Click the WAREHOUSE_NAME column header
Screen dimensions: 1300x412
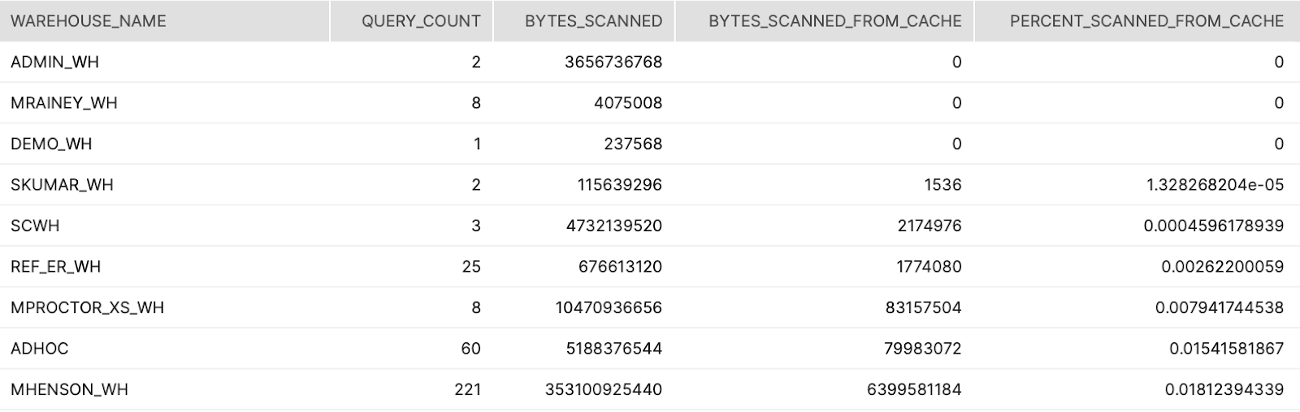(88, 21)
